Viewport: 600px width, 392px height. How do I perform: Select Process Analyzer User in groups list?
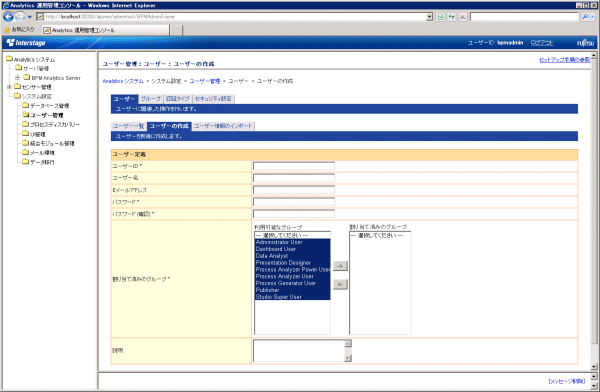point(292,276)
